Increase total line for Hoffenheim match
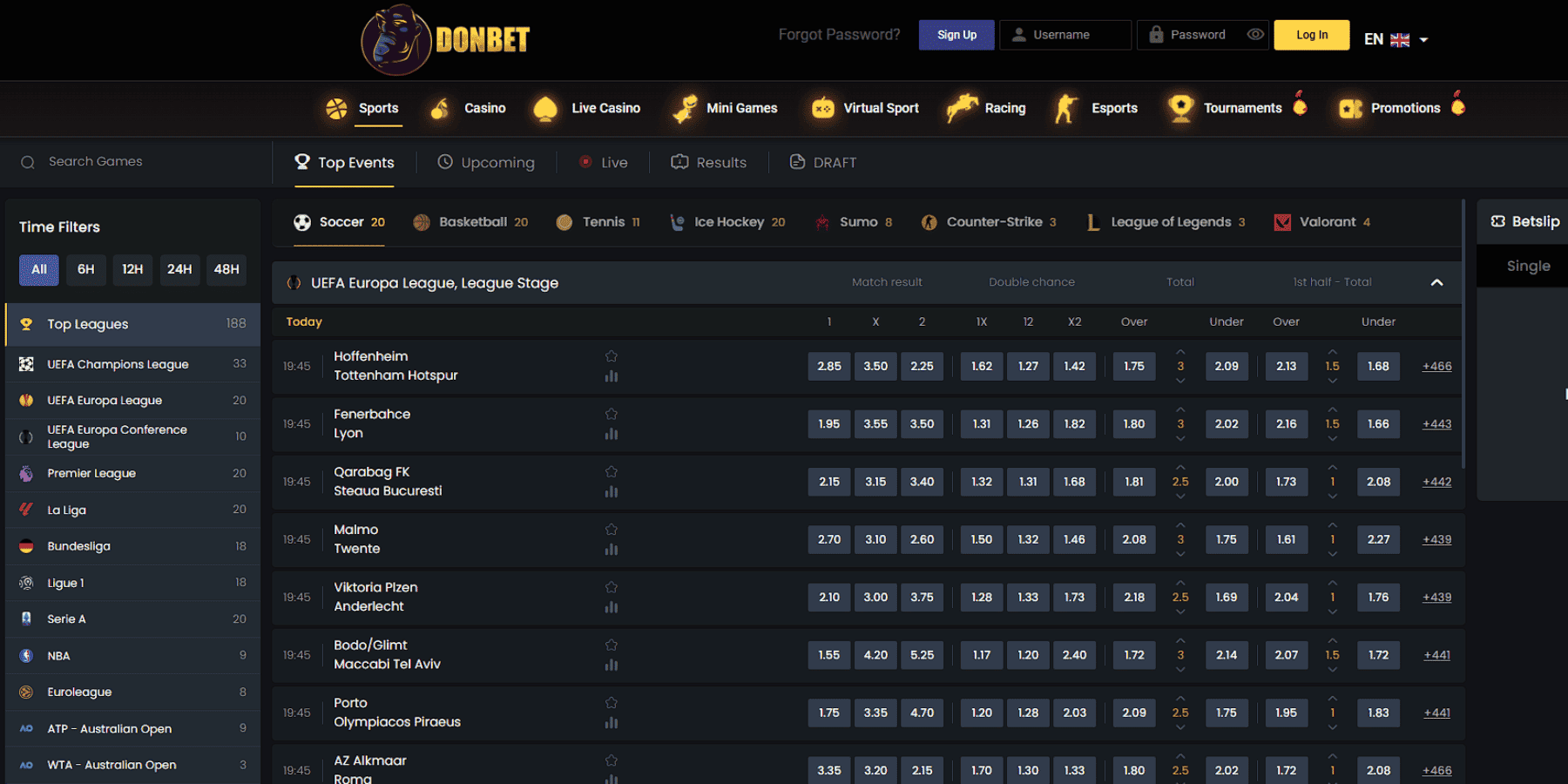This screenshot has height=784, width=1568. click(1180, 352)
